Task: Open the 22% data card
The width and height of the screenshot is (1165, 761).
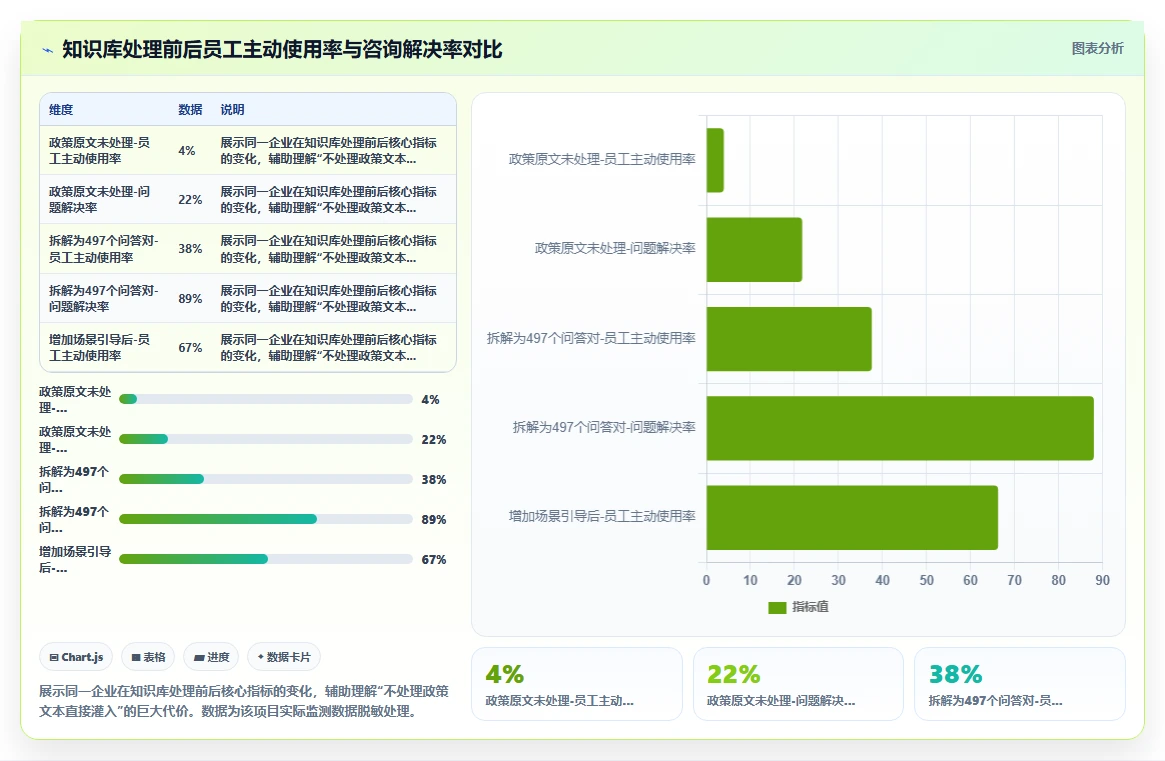Action: point(798,684)
